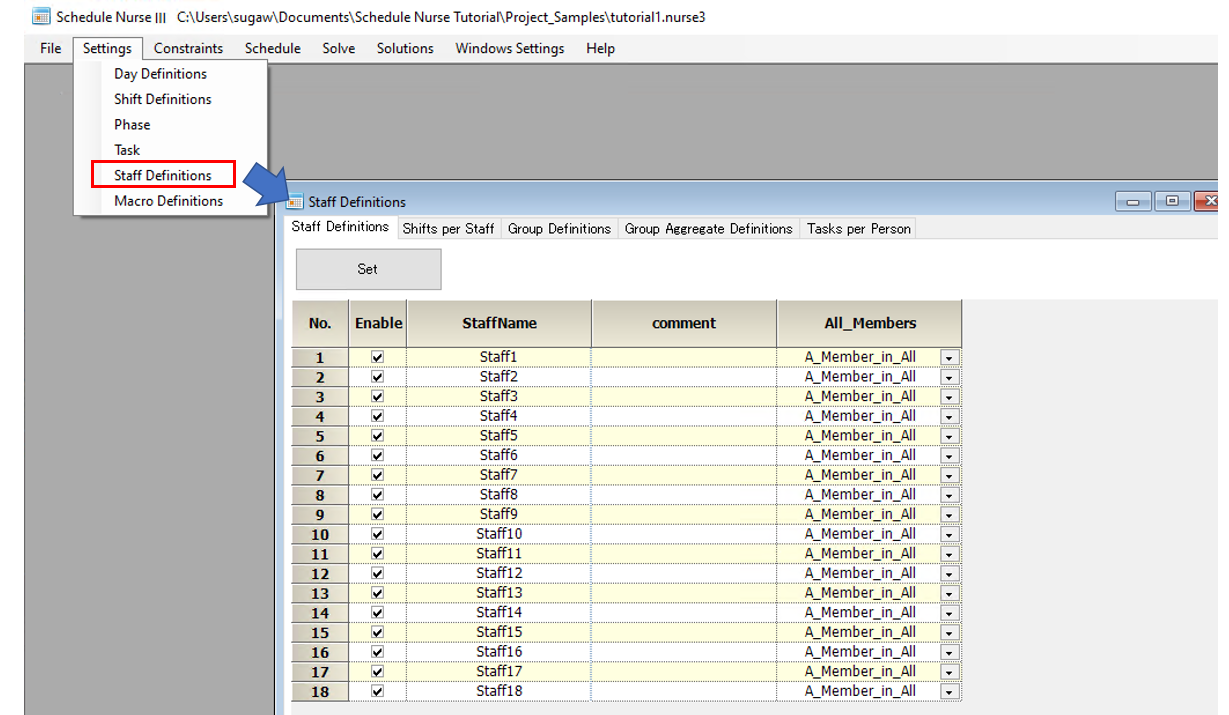Image resolution: width=1229 pixels, height=715 pixels.
Task: Expand All_Members dropdown for Staff12
Action: (949, 574)
